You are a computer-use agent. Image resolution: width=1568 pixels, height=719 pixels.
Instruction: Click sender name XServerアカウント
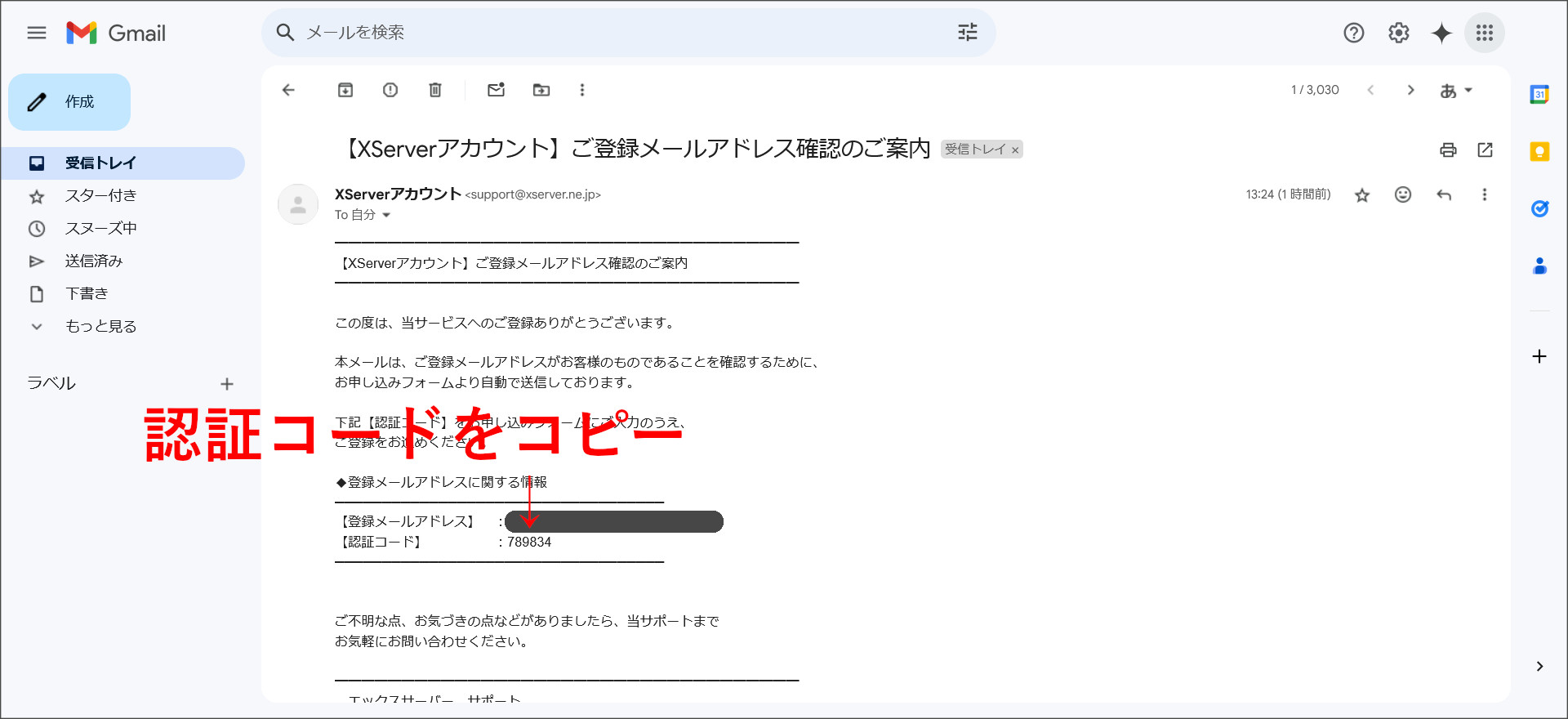click(398, 194)
